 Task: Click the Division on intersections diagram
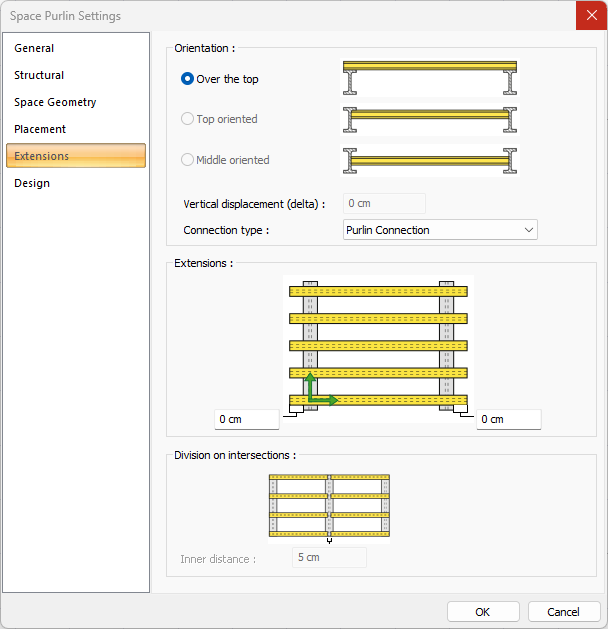pyautogui.click(x=329, y=506)
